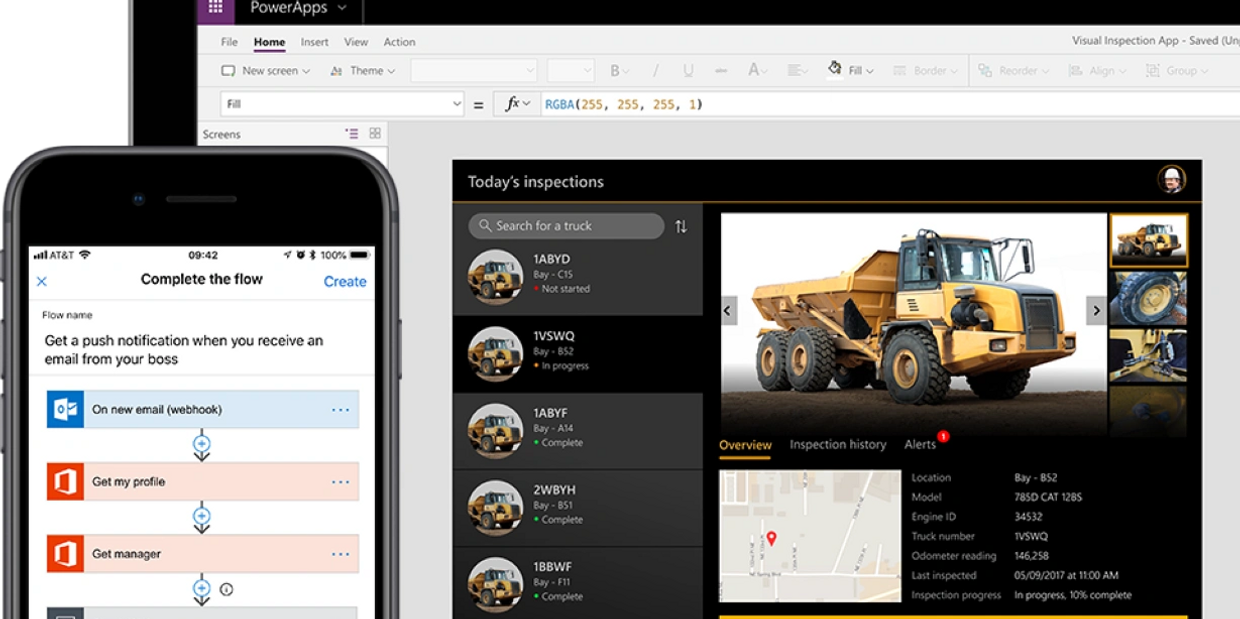The width and height of the screenshot is (1240, 619).
Task: Open the Align dropdown
Action: [1097, 71]
